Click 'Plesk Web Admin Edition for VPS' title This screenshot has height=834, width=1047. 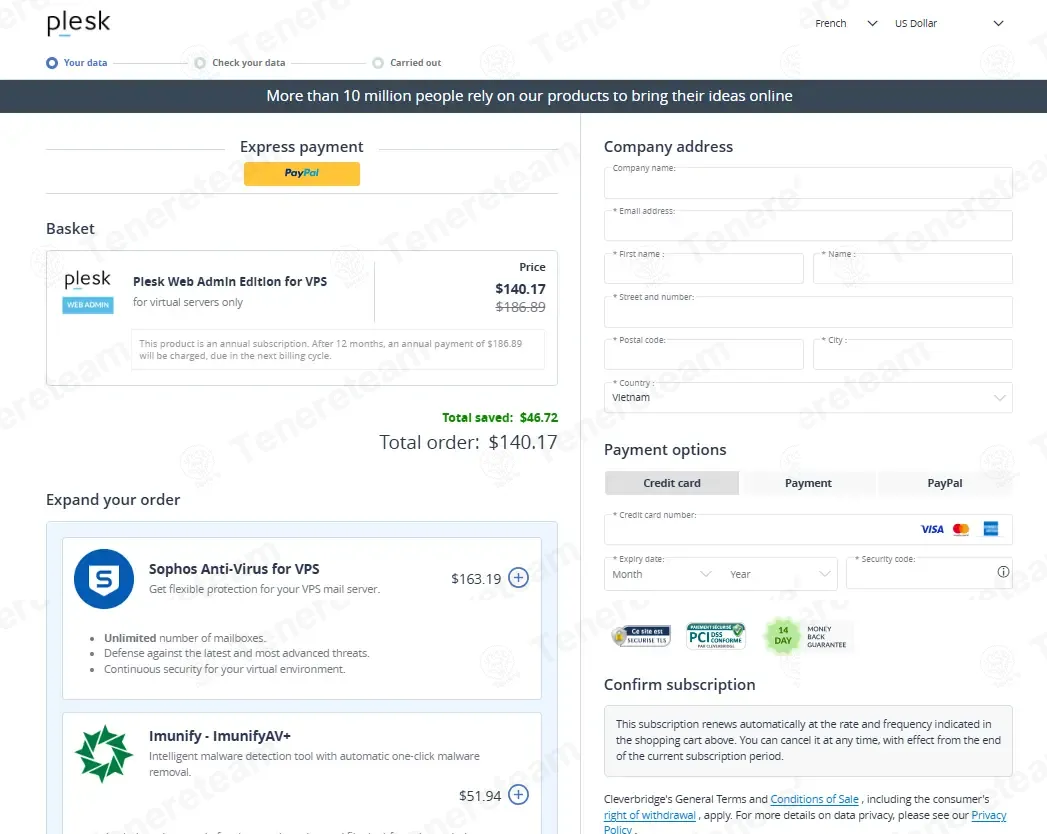click(230, 282)
